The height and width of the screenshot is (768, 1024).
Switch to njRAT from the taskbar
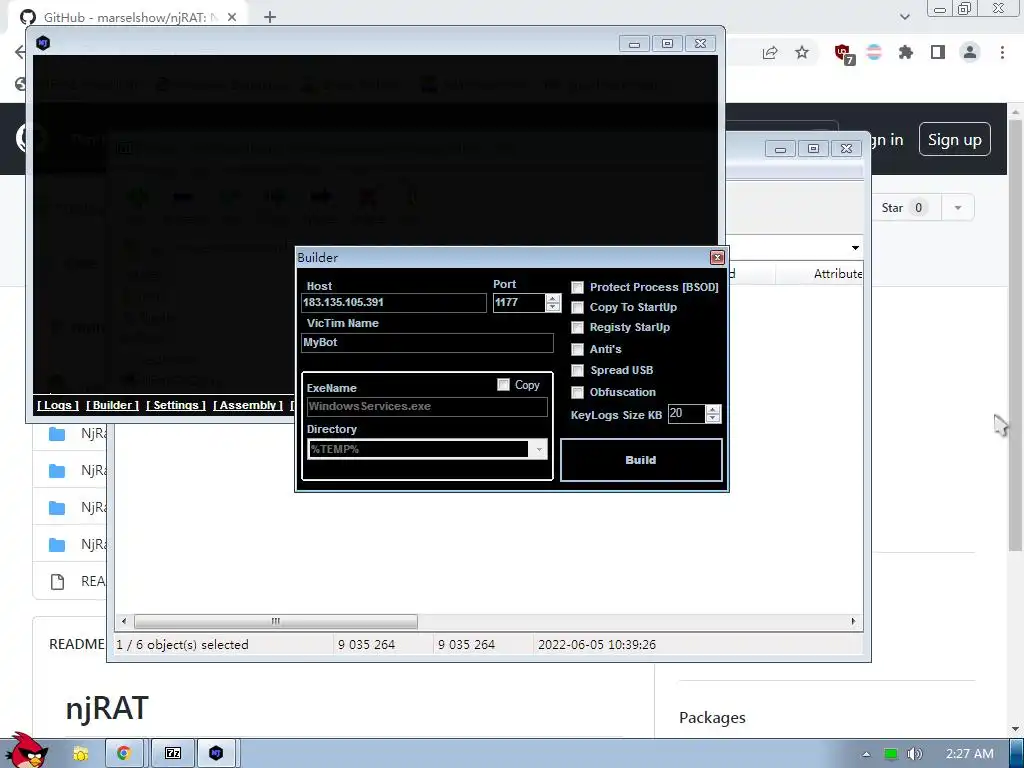pos(216,754)
